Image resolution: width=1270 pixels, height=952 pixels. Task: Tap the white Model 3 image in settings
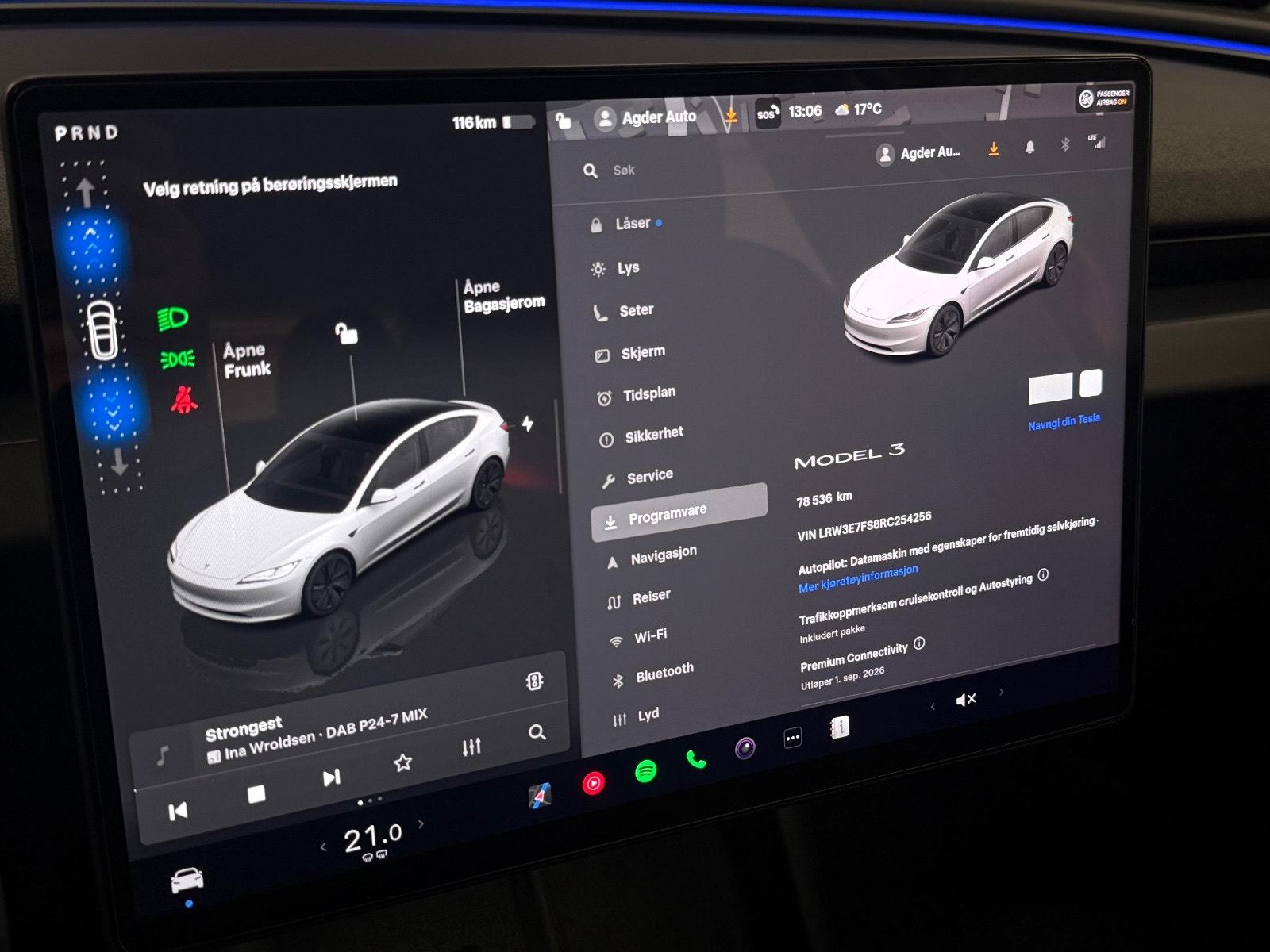959,276
